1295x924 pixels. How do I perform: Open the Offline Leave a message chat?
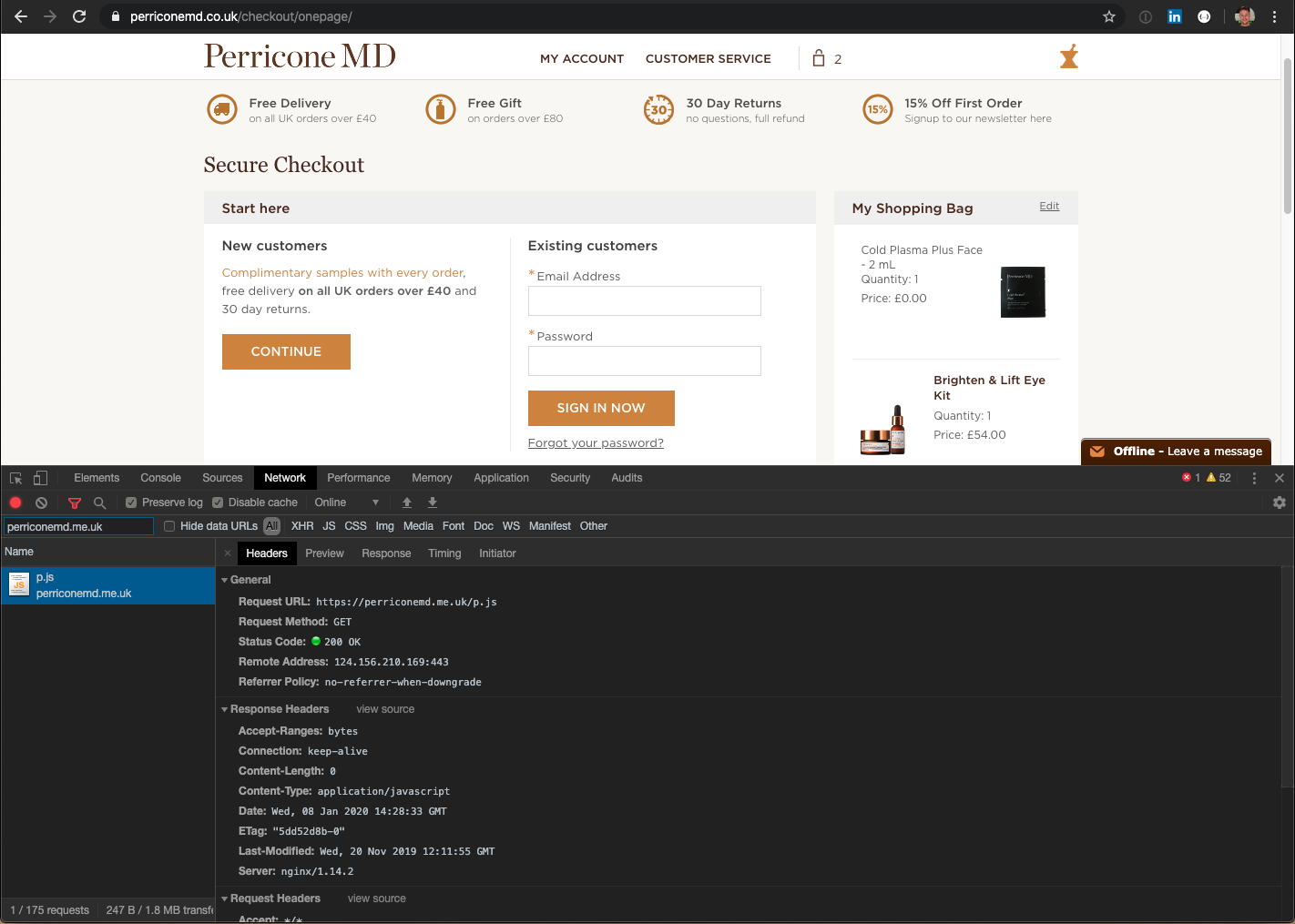[1176, 452]
